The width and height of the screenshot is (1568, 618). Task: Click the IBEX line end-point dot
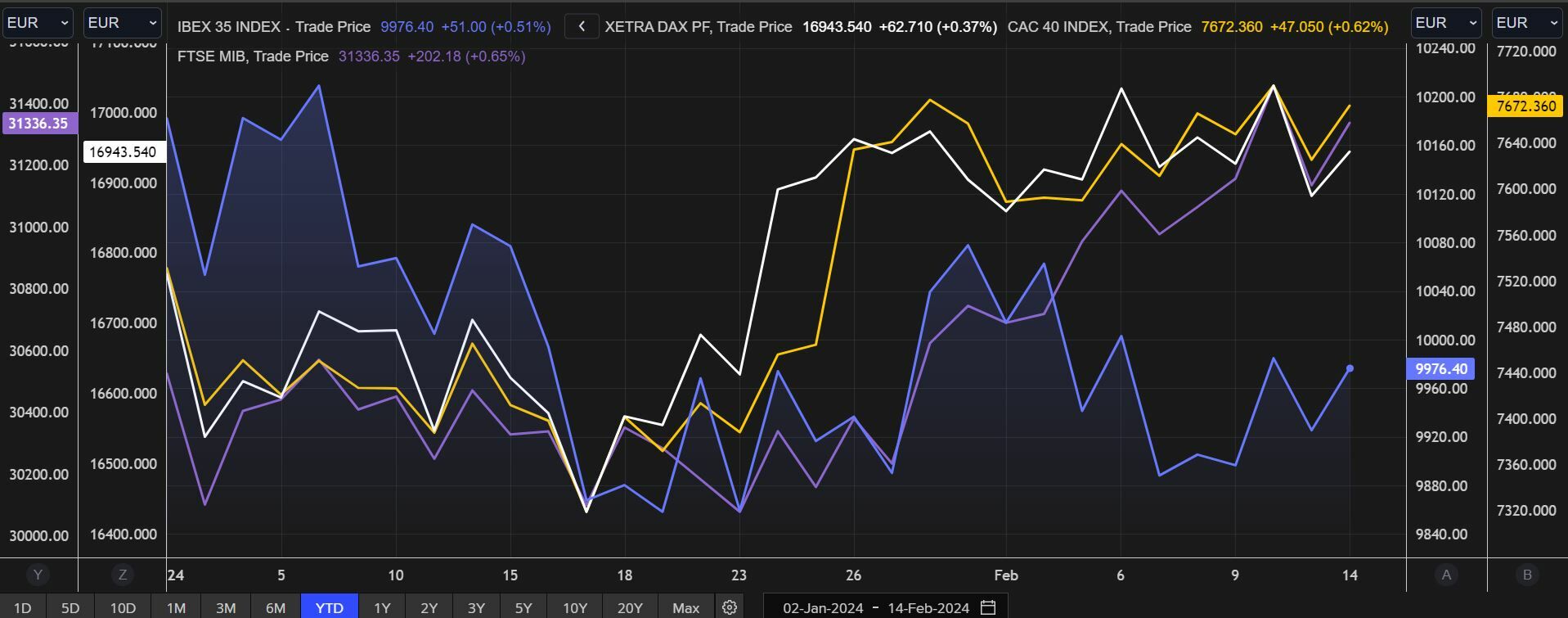tap(1350, 368)
